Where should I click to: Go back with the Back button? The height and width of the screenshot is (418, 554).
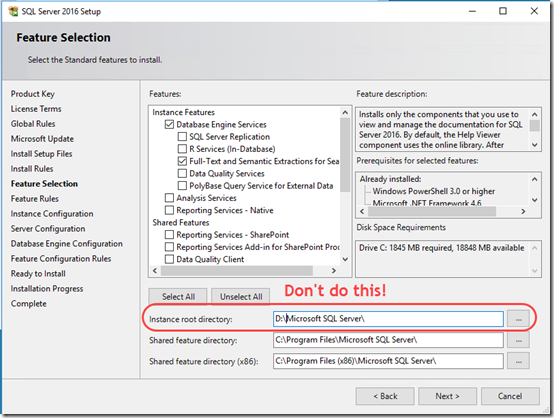pos(385,396)
